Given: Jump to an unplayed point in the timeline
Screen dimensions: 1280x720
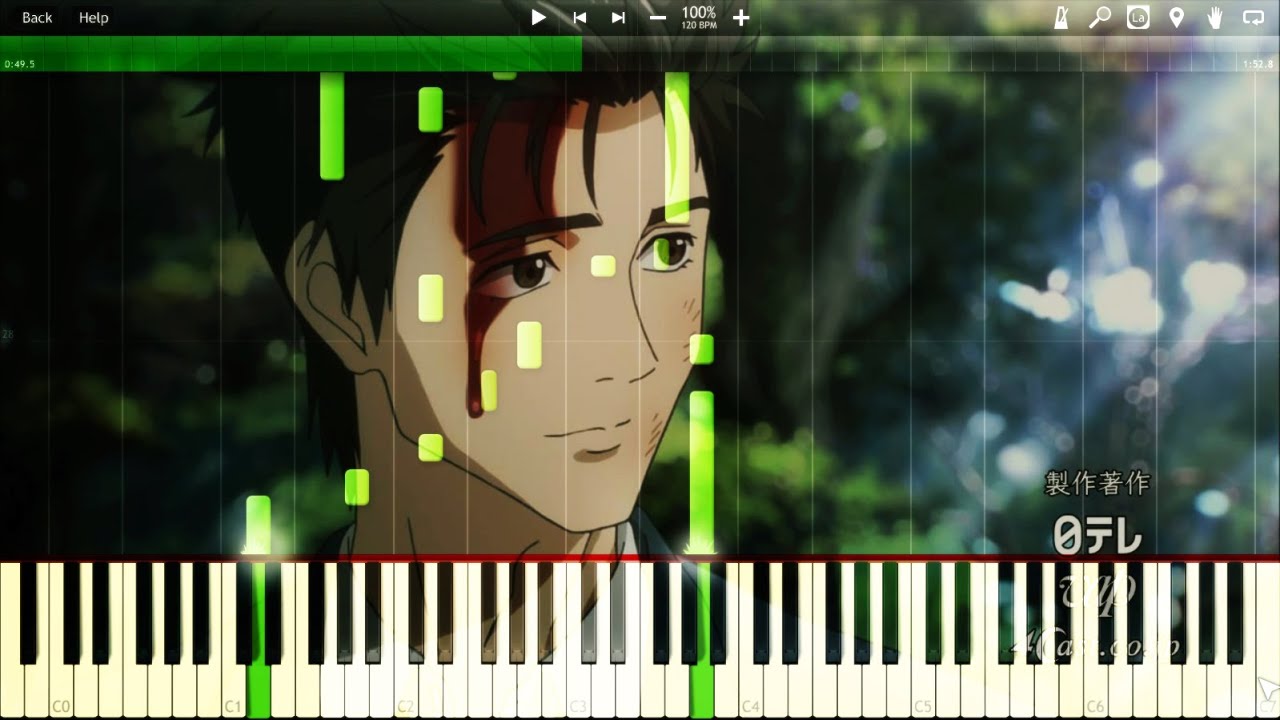Looking at the screenshot, I should (x=930, y=54).
